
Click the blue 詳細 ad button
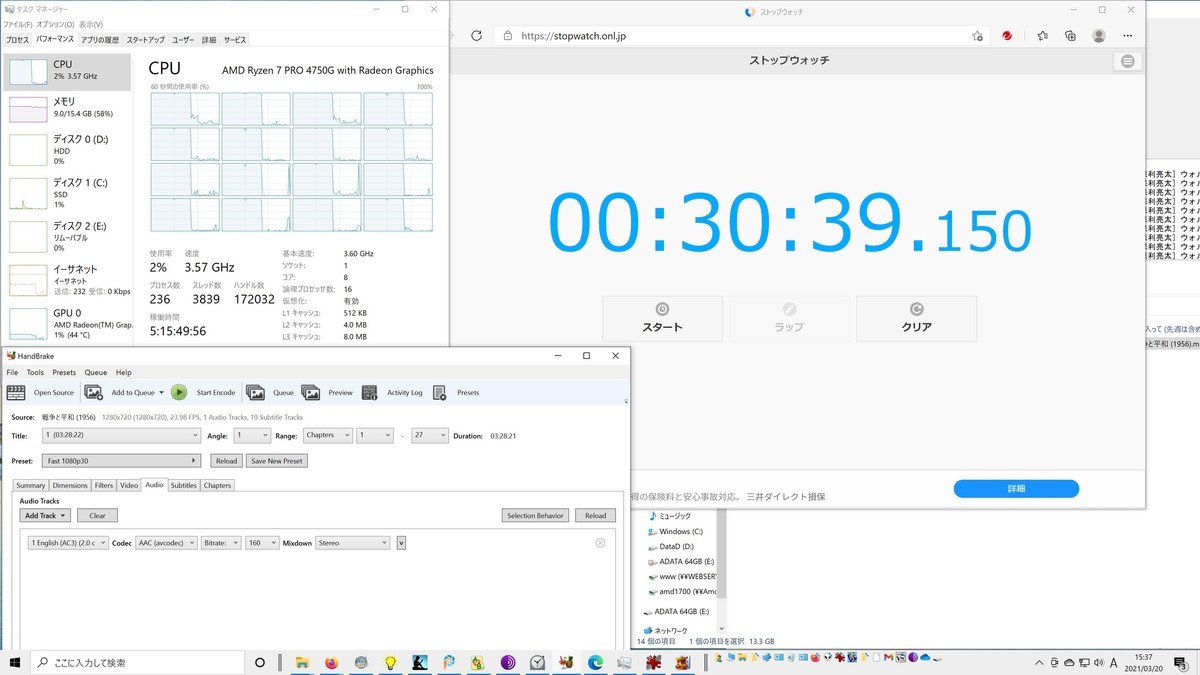click(1015, 488)
